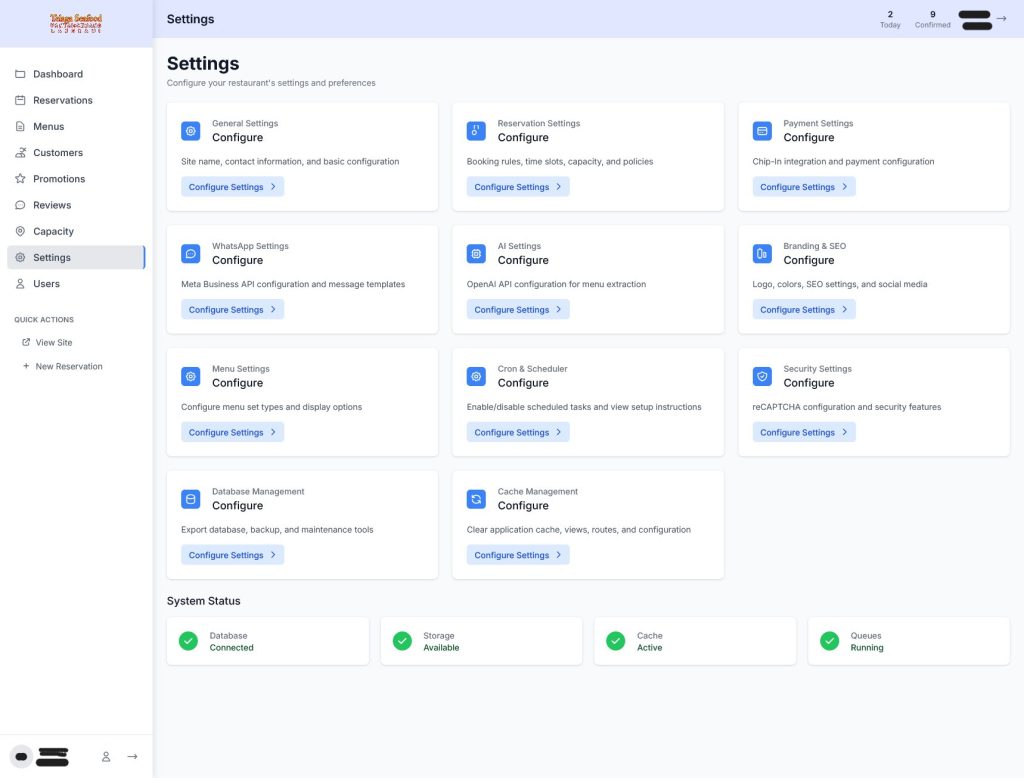Image resolution: width=1024 pixels, height=778 pixels.
Task: Click the restaurant logo in sidebar header
Action: click(76, 23)
